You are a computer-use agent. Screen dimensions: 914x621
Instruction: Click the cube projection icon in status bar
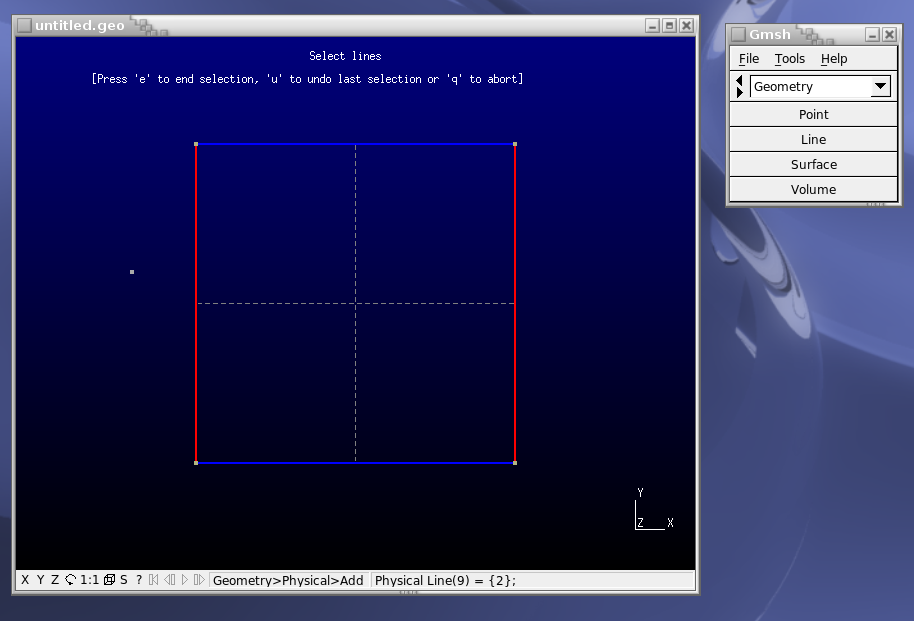(109, 580)
